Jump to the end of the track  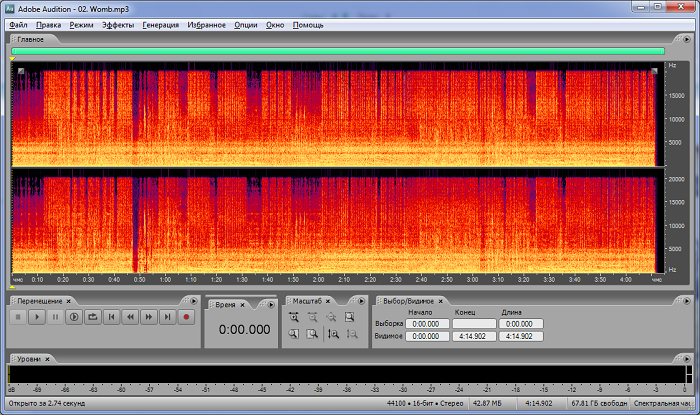[167, 317]
